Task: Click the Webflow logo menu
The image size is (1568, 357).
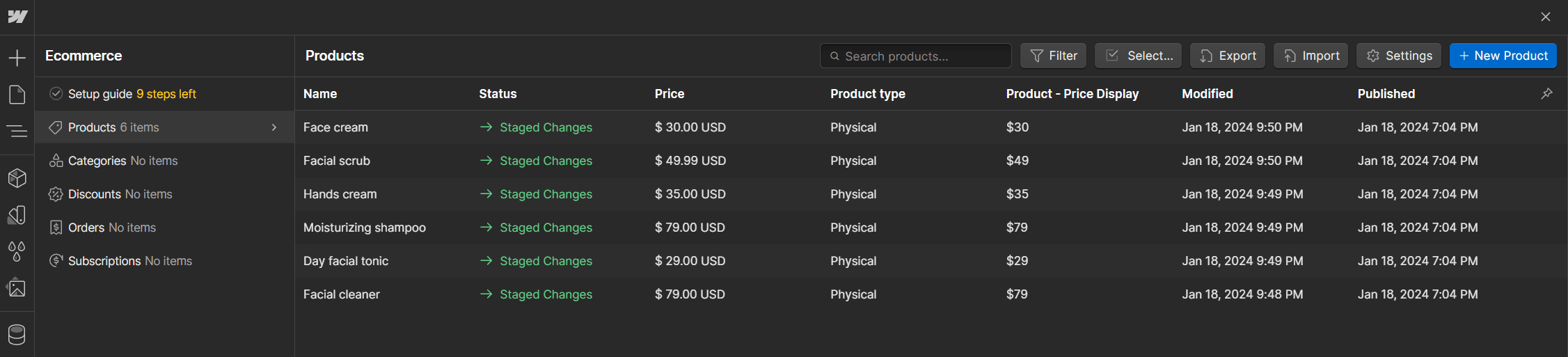Action: tap(17, 17)
